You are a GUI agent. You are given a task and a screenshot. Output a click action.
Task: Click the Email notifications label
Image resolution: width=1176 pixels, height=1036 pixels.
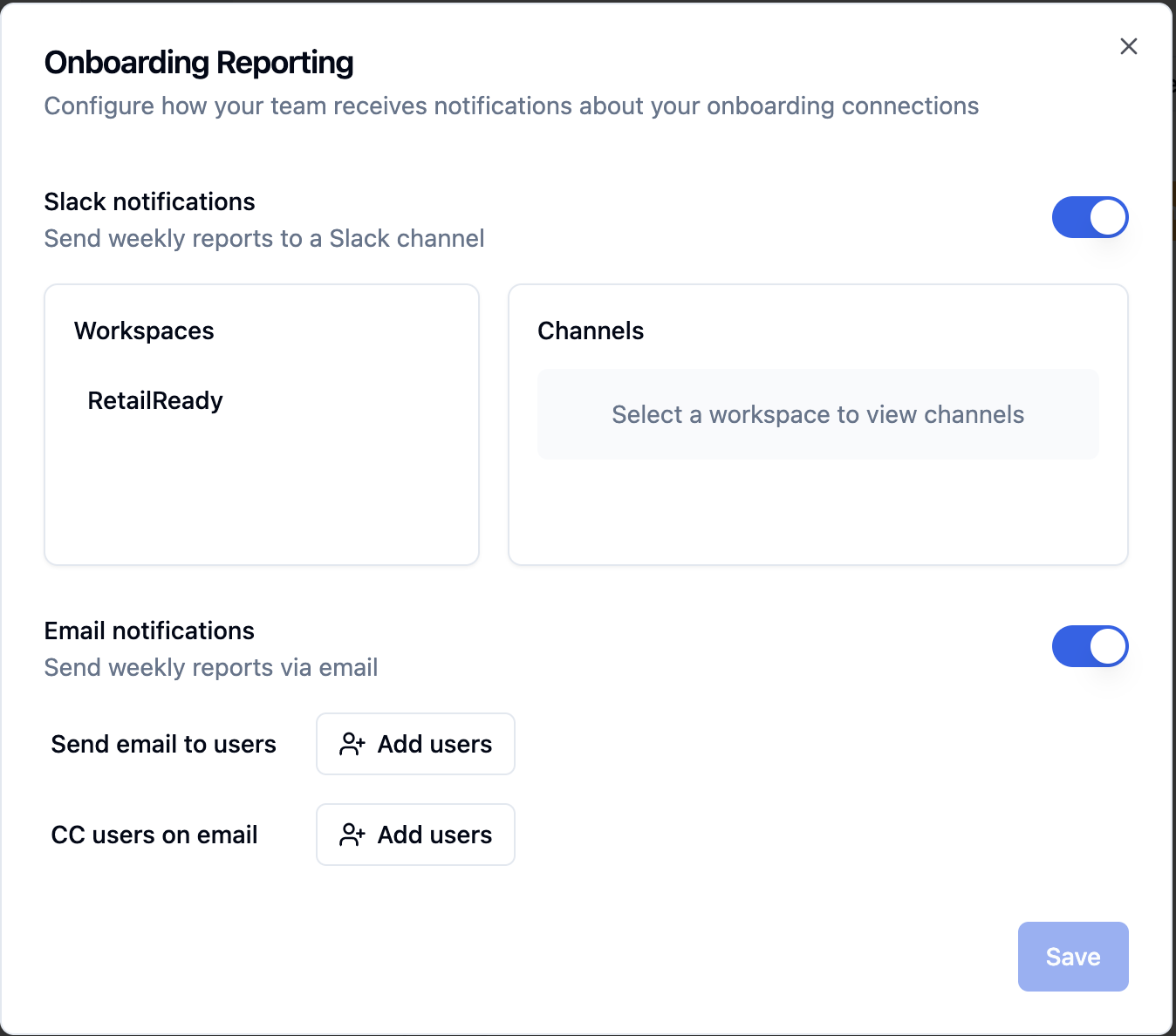[x=149, y=630]
